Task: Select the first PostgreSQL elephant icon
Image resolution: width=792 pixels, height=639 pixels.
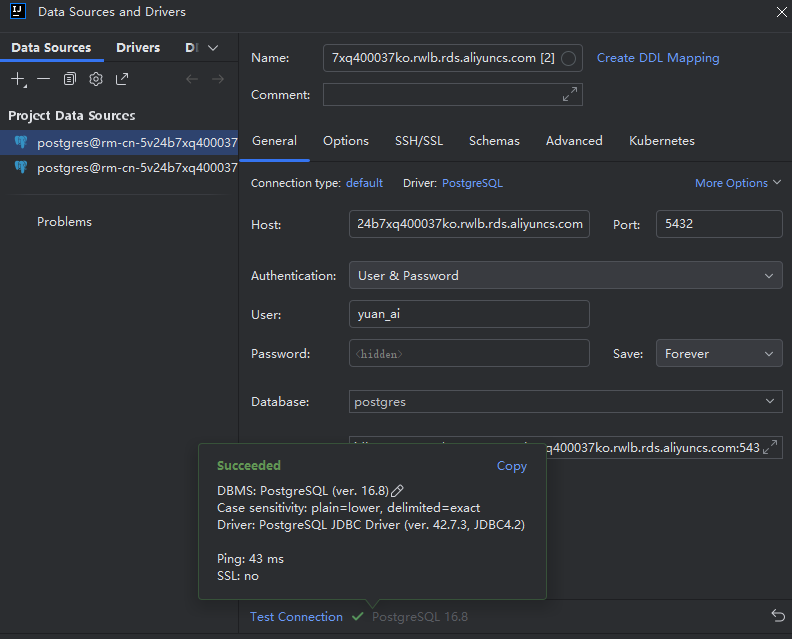Action: (x=21, y=142)
